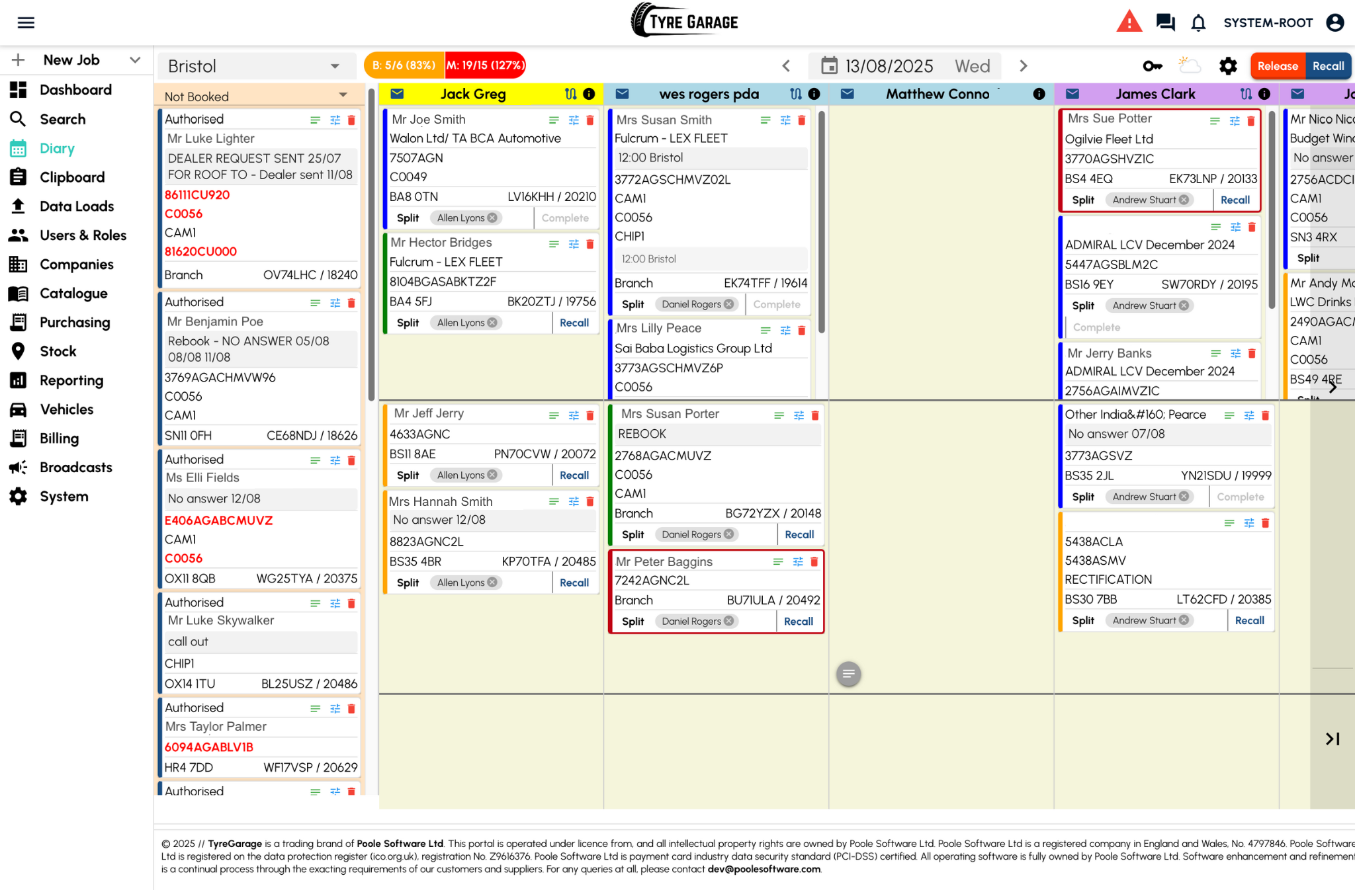Open the hamburger menu icon
The width and height of the screenshot is (1355, 896).
tap(26, 22)
